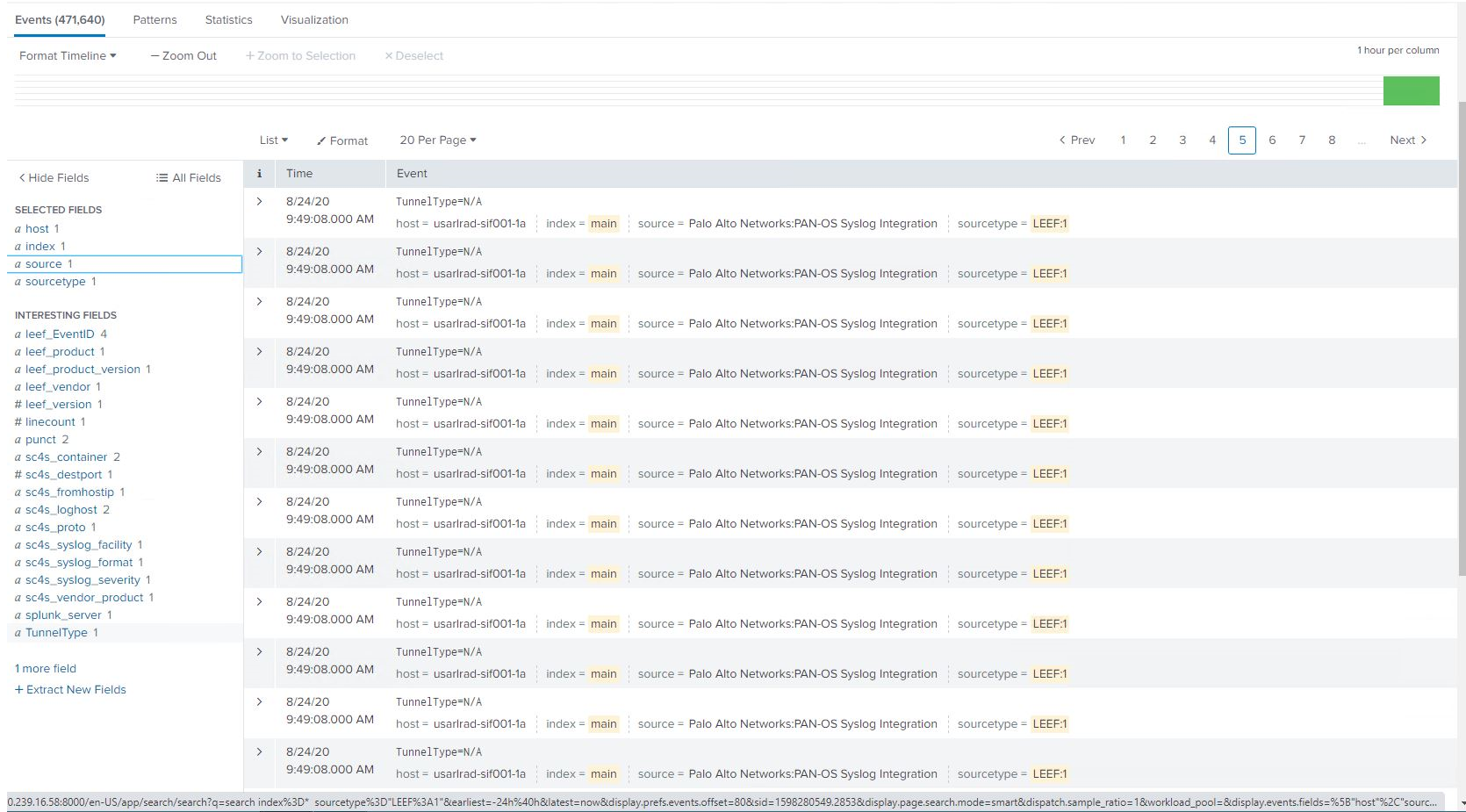
Task: Open the Format Timeline dropdown
Action: click(66, 55)
